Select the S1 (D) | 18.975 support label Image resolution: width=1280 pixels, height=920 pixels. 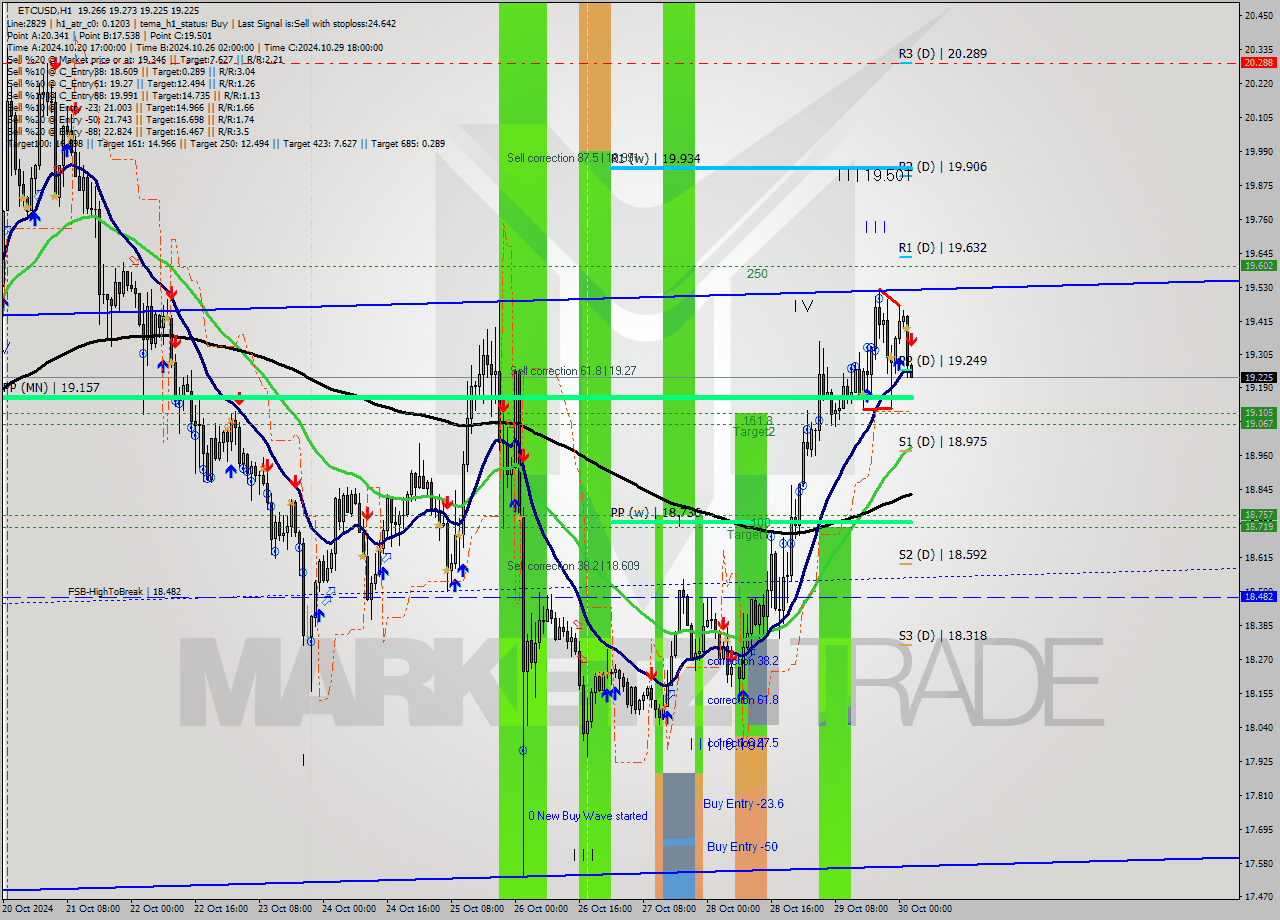[x=942, y=442]
